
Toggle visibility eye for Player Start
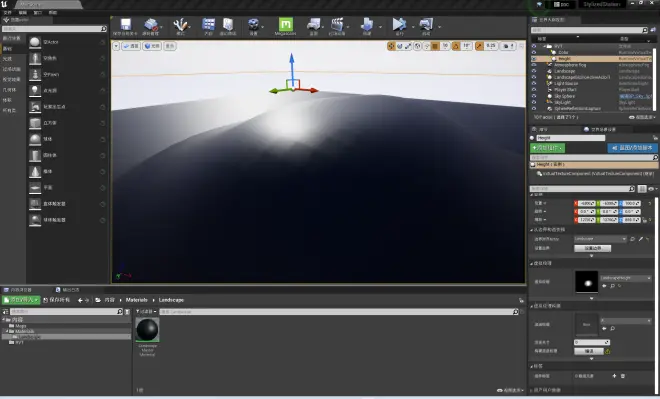[x=534, y=90]
